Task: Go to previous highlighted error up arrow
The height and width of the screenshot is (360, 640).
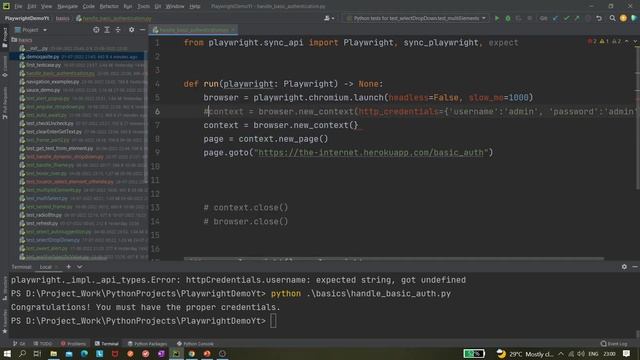Action: coord(627,41)
